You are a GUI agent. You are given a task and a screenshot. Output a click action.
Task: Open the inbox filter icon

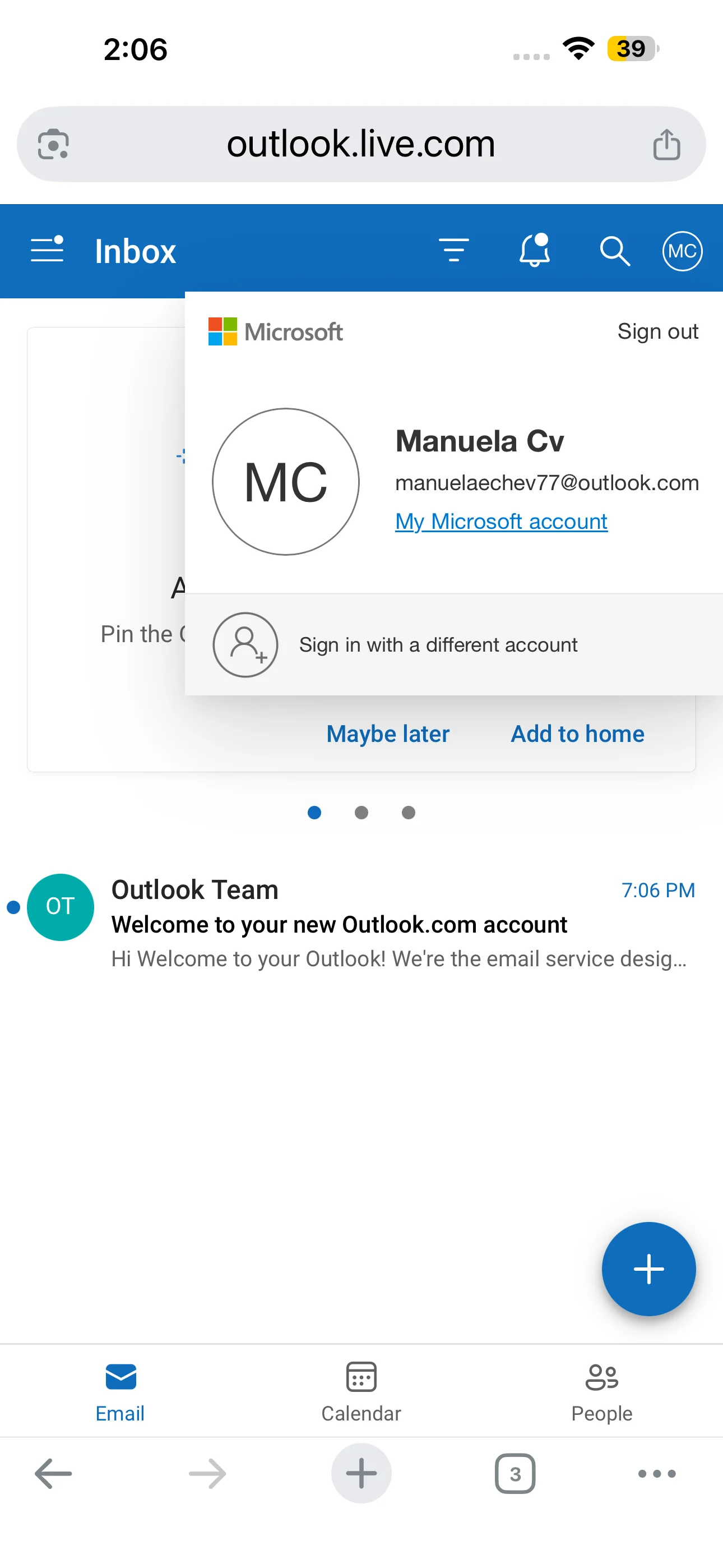454,250
